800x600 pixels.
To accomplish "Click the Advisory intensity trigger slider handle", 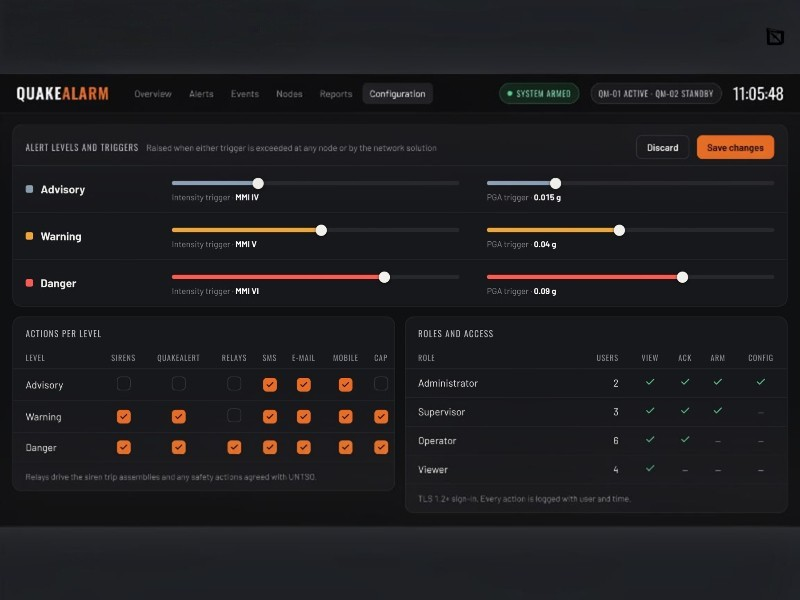I will [x=258, y=183].
